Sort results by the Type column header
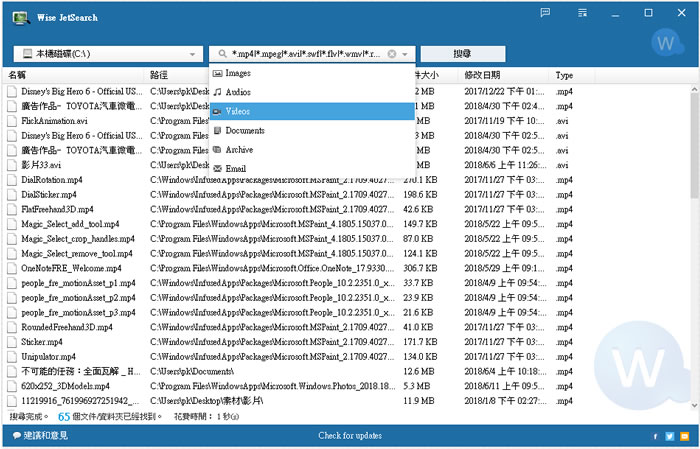 (565, 76)
